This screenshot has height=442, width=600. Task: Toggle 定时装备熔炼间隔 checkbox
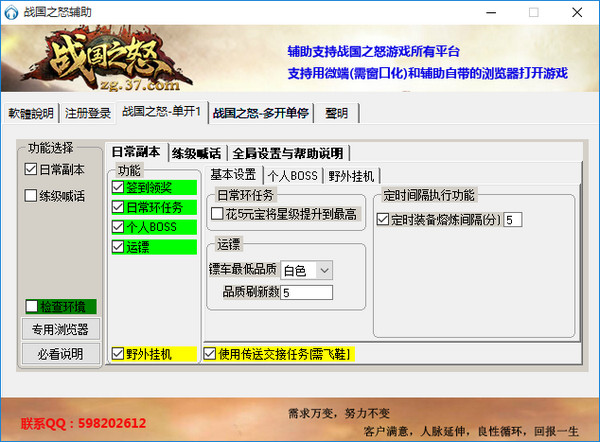click(x=383, y=220)
